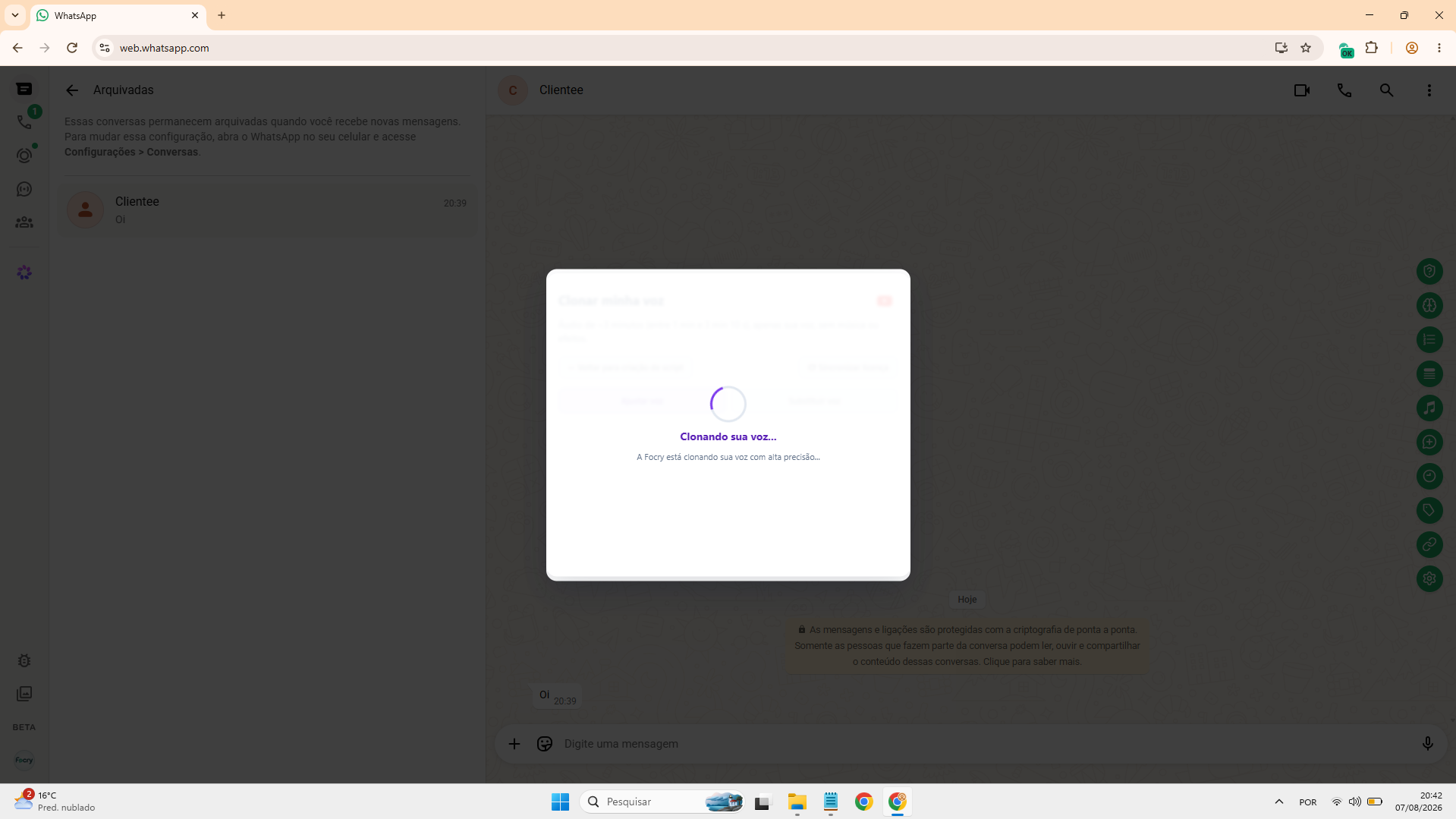
Task: Click the numbered list extension button
Action: (x=1429, y=339)
